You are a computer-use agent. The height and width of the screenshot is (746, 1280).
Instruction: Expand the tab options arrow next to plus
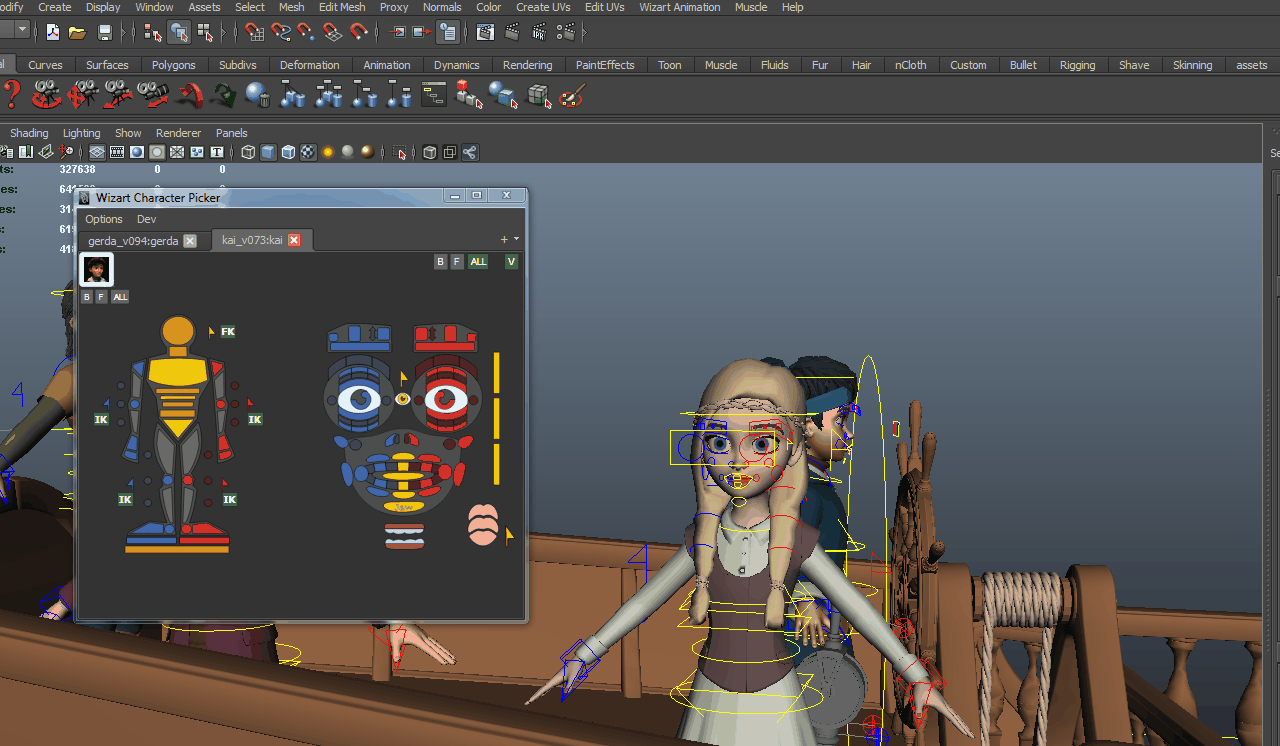[516, 238]
